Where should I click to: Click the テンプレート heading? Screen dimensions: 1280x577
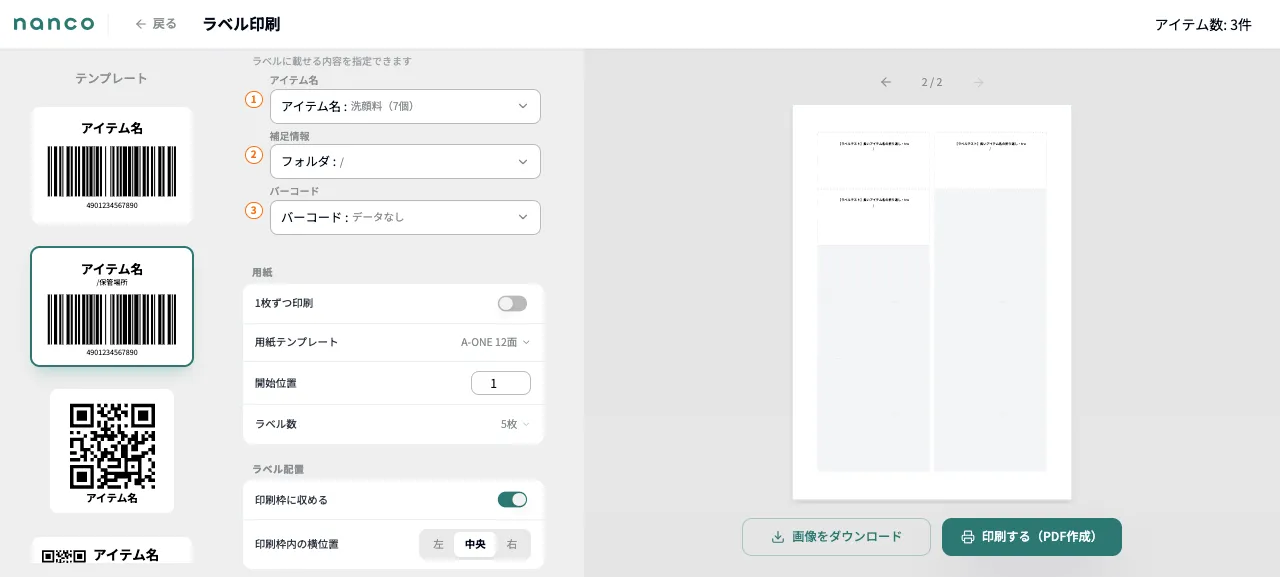tap(112, 78)
